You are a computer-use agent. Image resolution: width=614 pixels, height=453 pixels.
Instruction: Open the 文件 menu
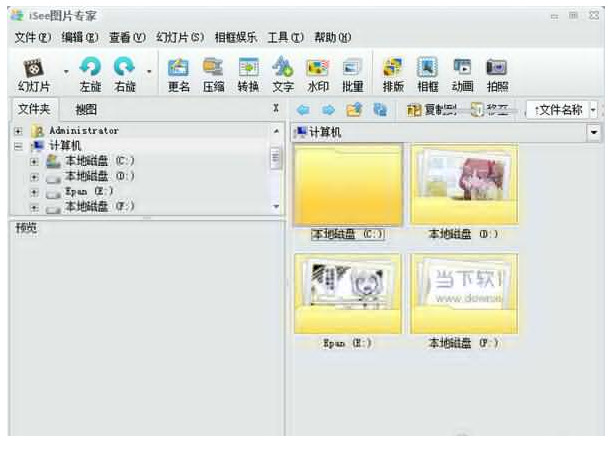coord(33,38)
